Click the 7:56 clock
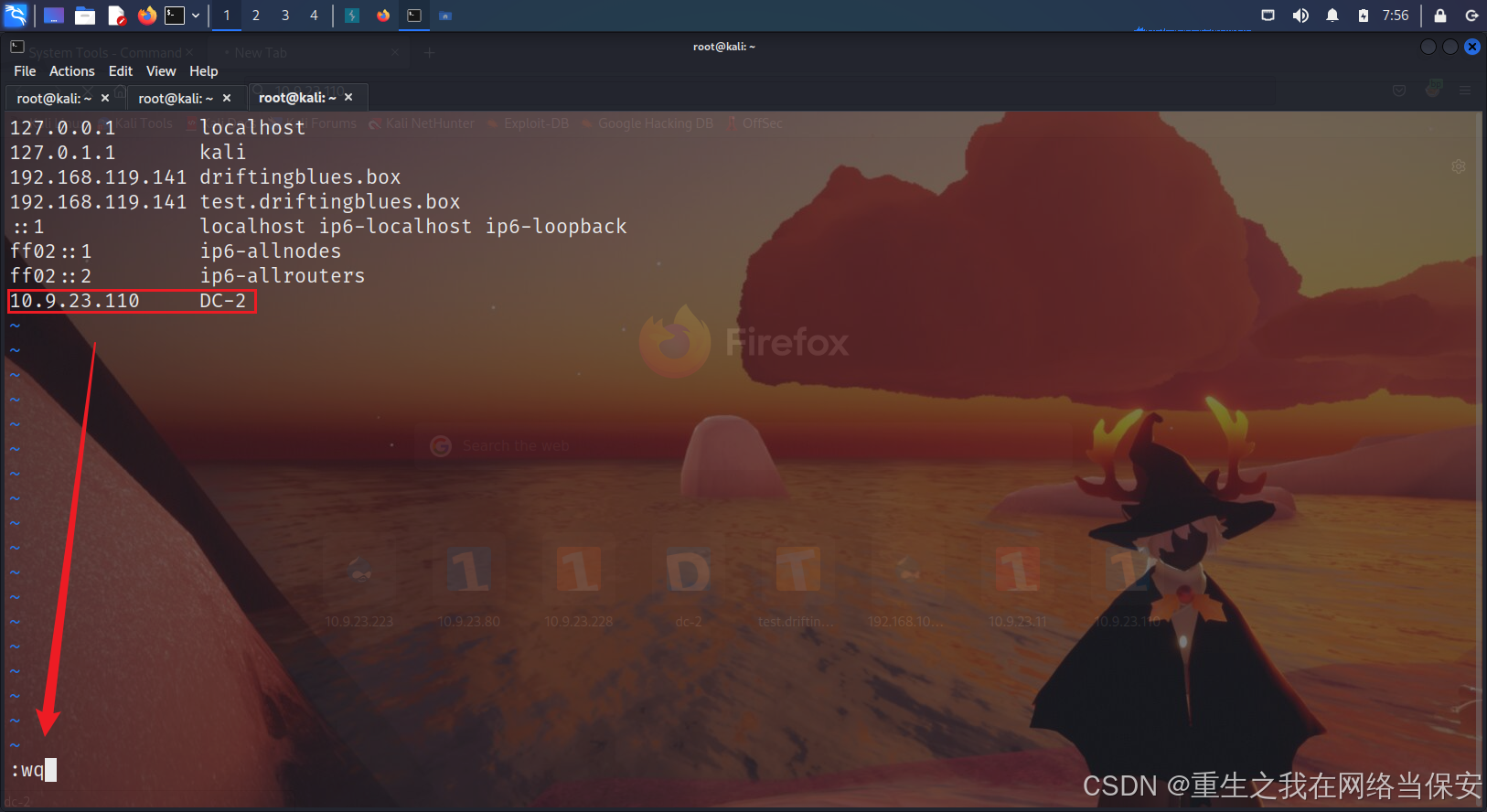Image resolution: width=1487 pixels, height=812 pixels. (1396, 16)
